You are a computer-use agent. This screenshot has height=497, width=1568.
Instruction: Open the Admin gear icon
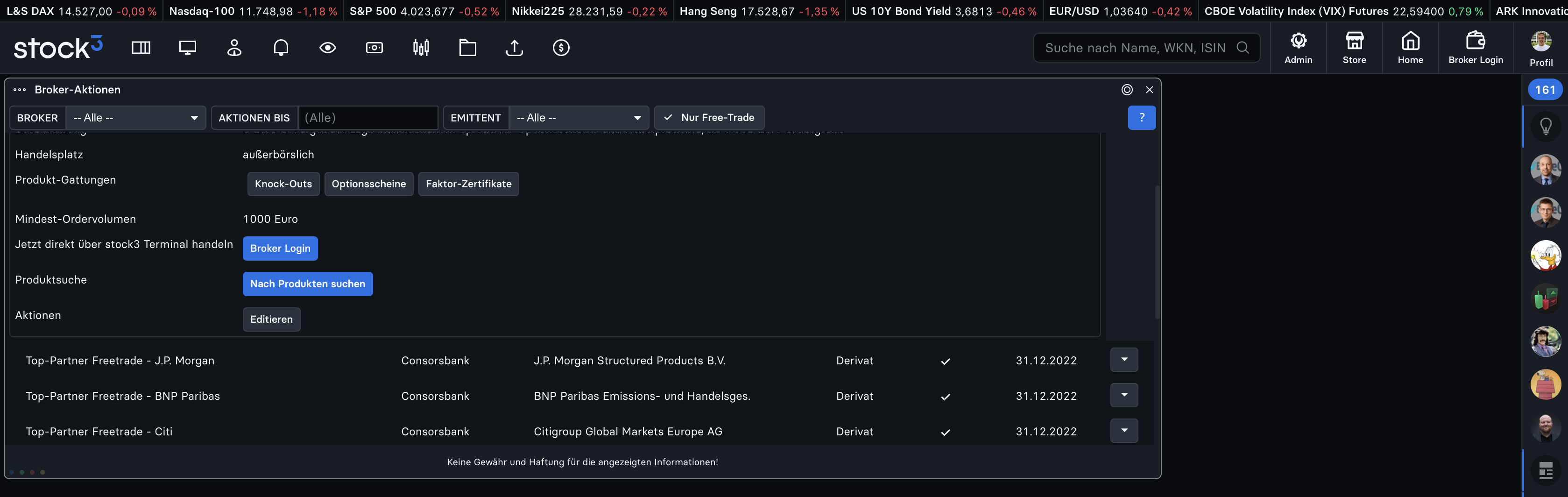1298,48
